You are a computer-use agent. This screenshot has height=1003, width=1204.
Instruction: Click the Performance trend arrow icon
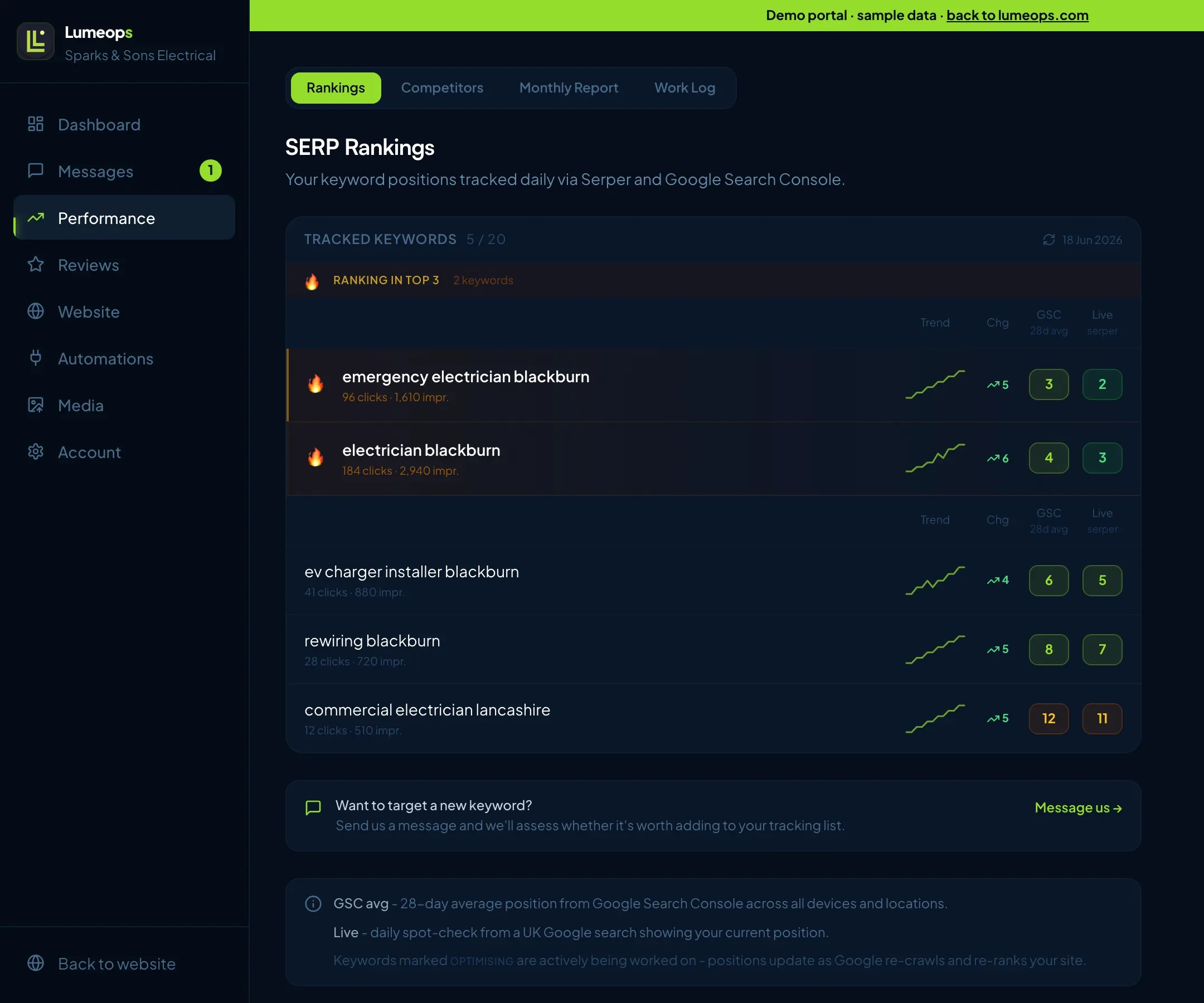click(x=36, y=218)
